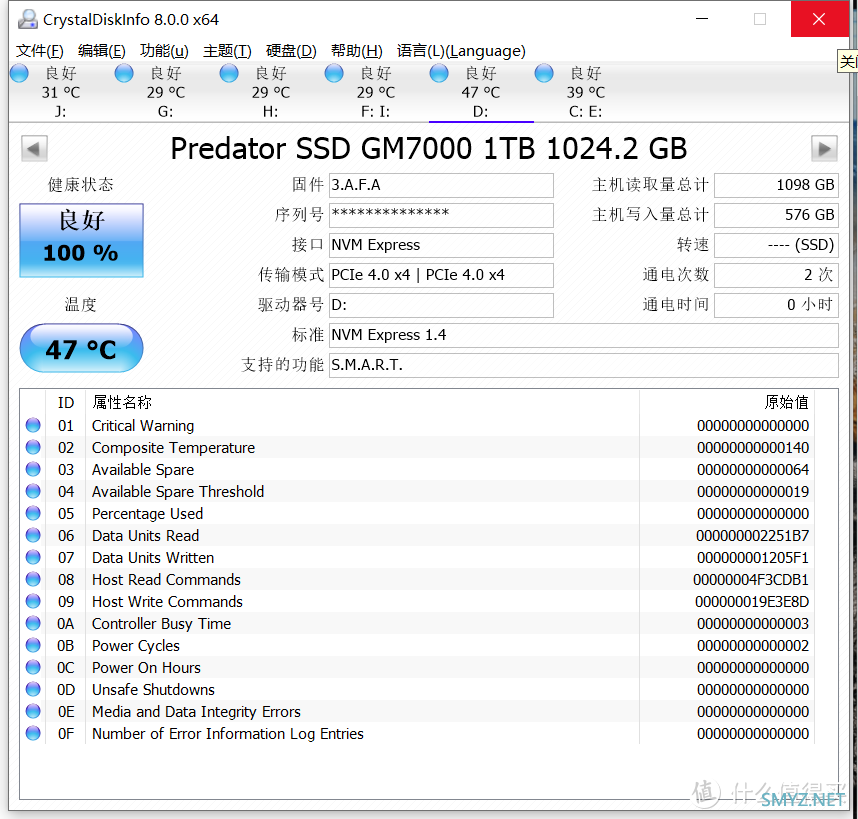Click the 属性名称 column header
Image resolution: width=858 pixels, height=819 pixels.
(362, 403)
